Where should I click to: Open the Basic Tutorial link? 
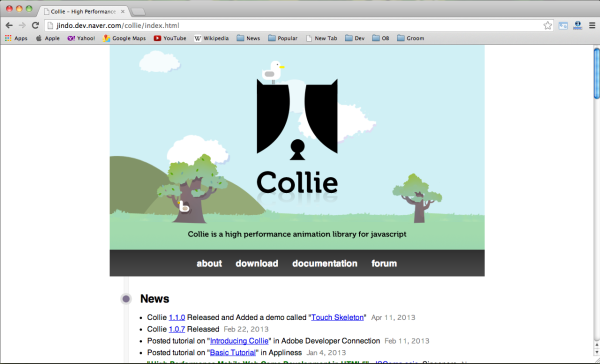tap(233, 353)
